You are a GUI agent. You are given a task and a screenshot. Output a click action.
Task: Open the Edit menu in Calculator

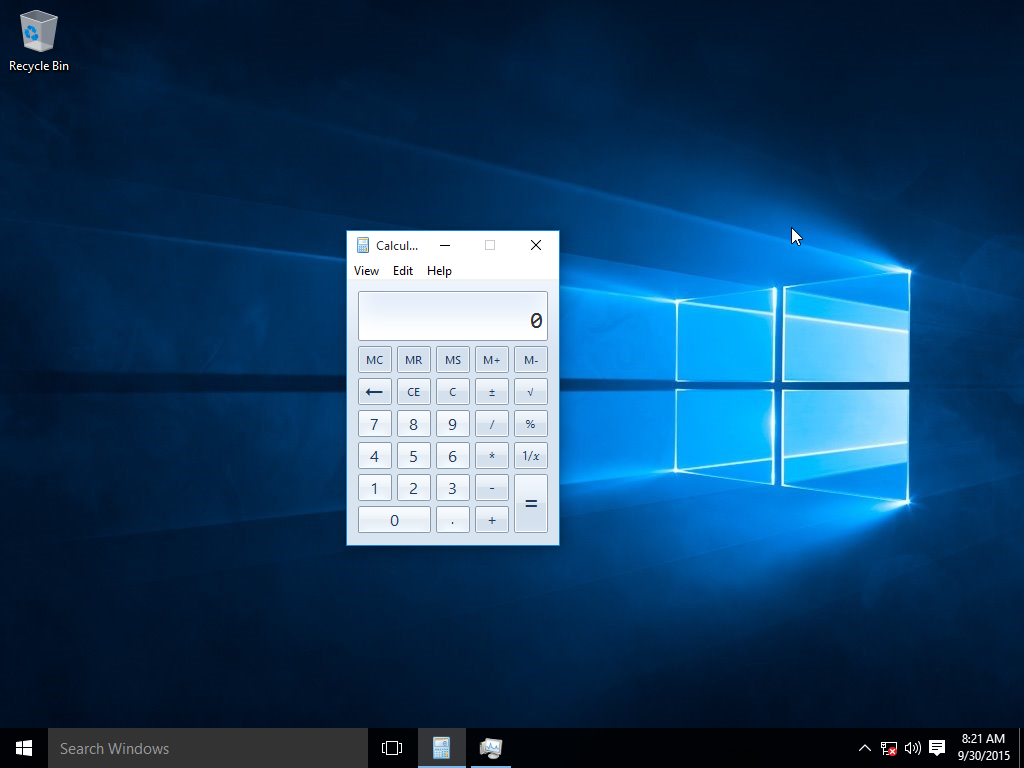[402, 271]
